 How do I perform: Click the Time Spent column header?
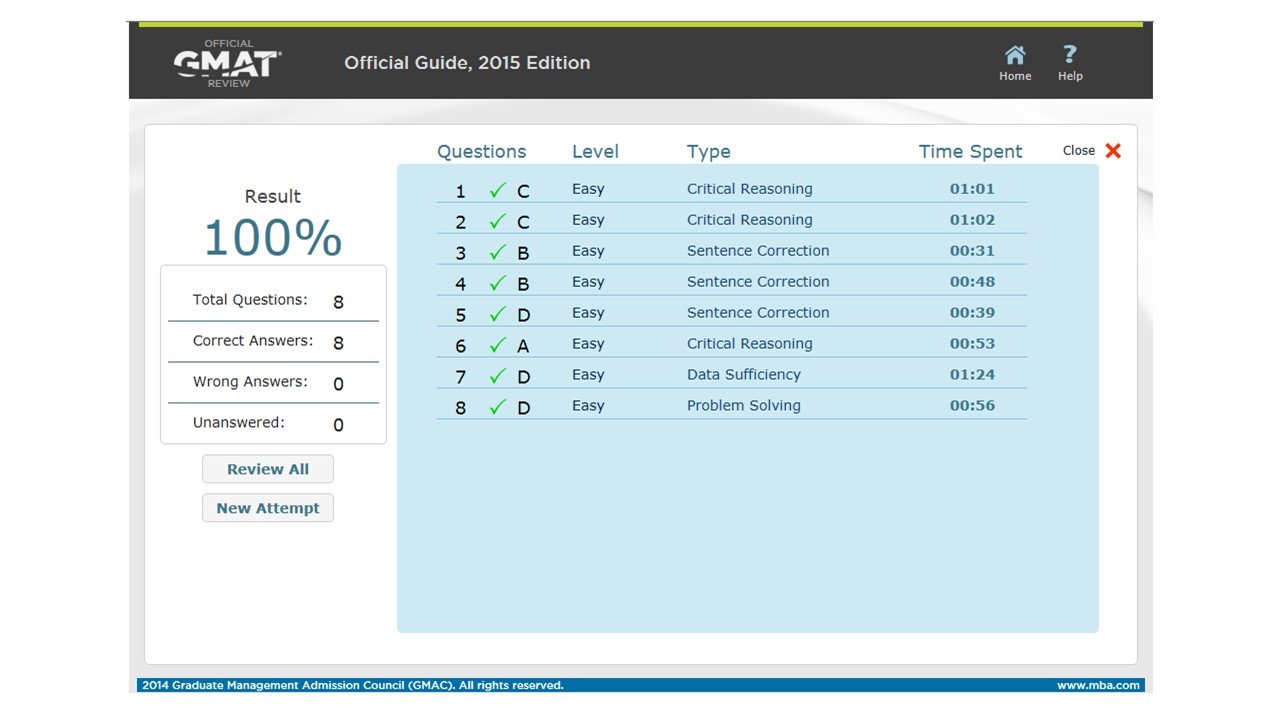[970, 152]
